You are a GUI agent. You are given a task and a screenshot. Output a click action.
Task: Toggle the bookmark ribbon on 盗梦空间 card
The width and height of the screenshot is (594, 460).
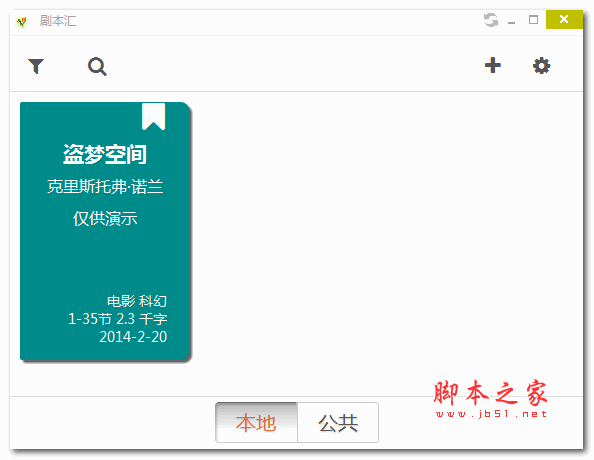153,116
